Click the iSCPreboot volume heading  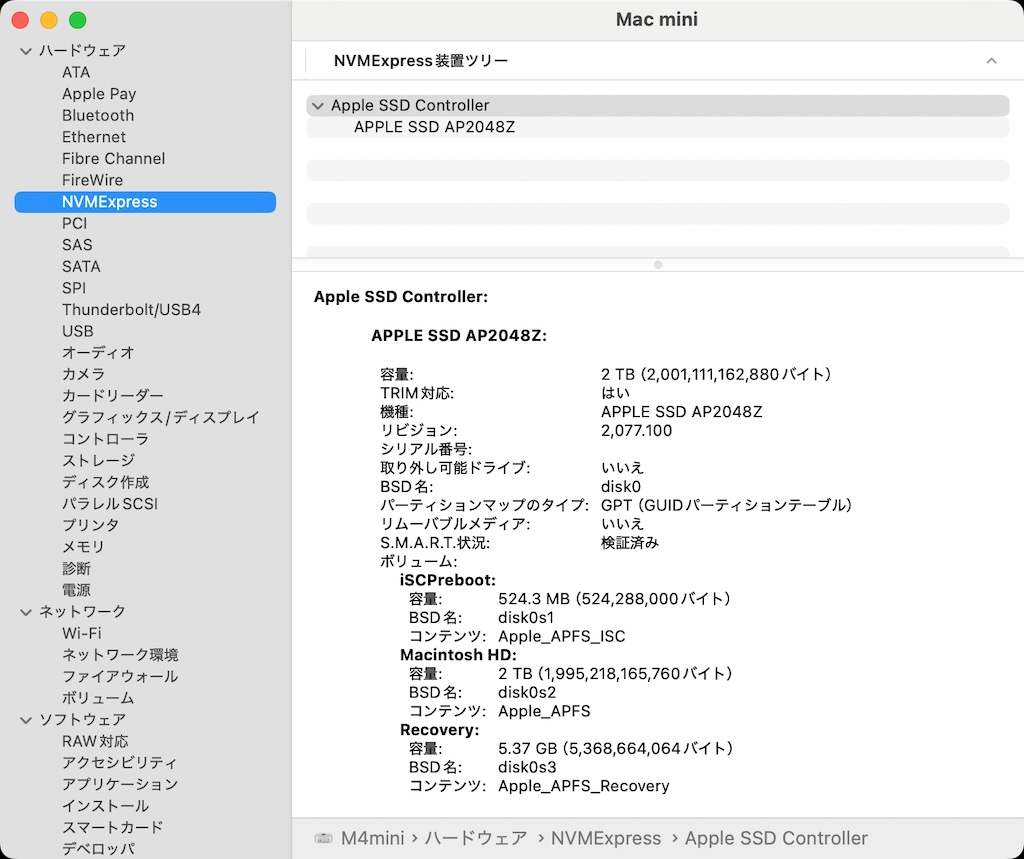pyautogui.click(x=448, y=580)
